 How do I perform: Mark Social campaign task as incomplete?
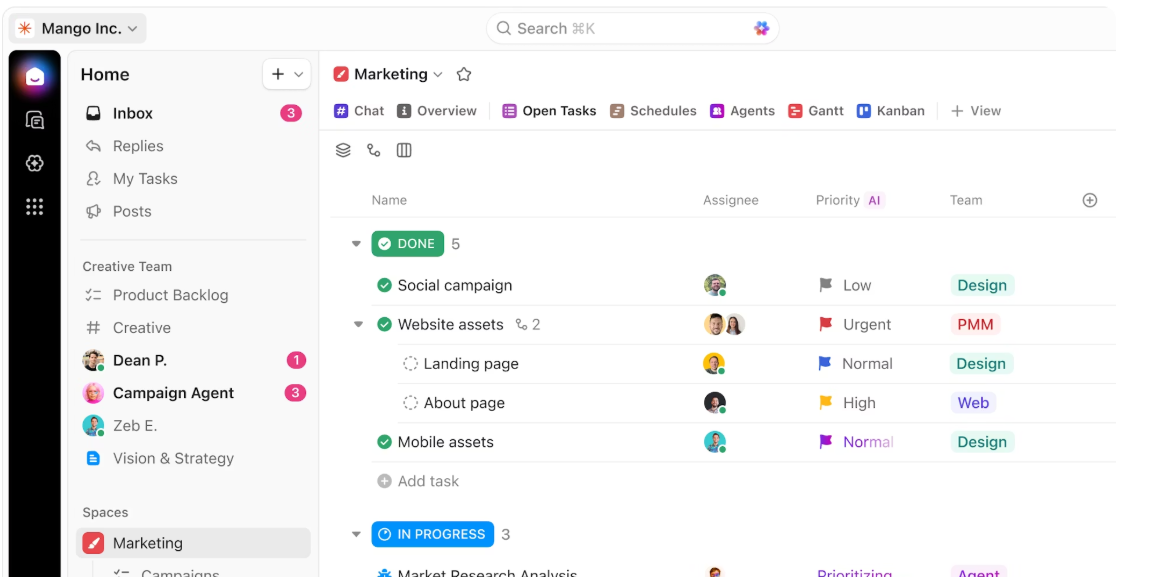[383, 285]
